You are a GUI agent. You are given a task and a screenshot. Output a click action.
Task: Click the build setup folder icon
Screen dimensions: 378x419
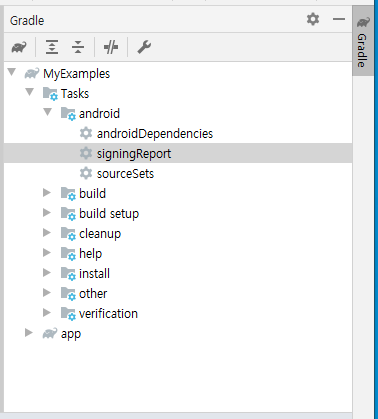[x=68, y=214]
